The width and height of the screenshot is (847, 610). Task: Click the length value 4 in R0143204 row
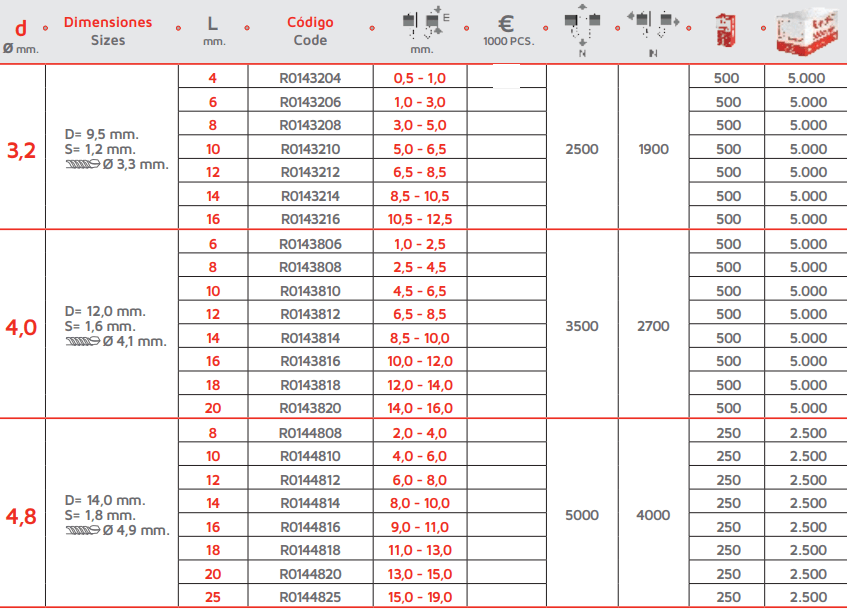[x=213, y=78]
